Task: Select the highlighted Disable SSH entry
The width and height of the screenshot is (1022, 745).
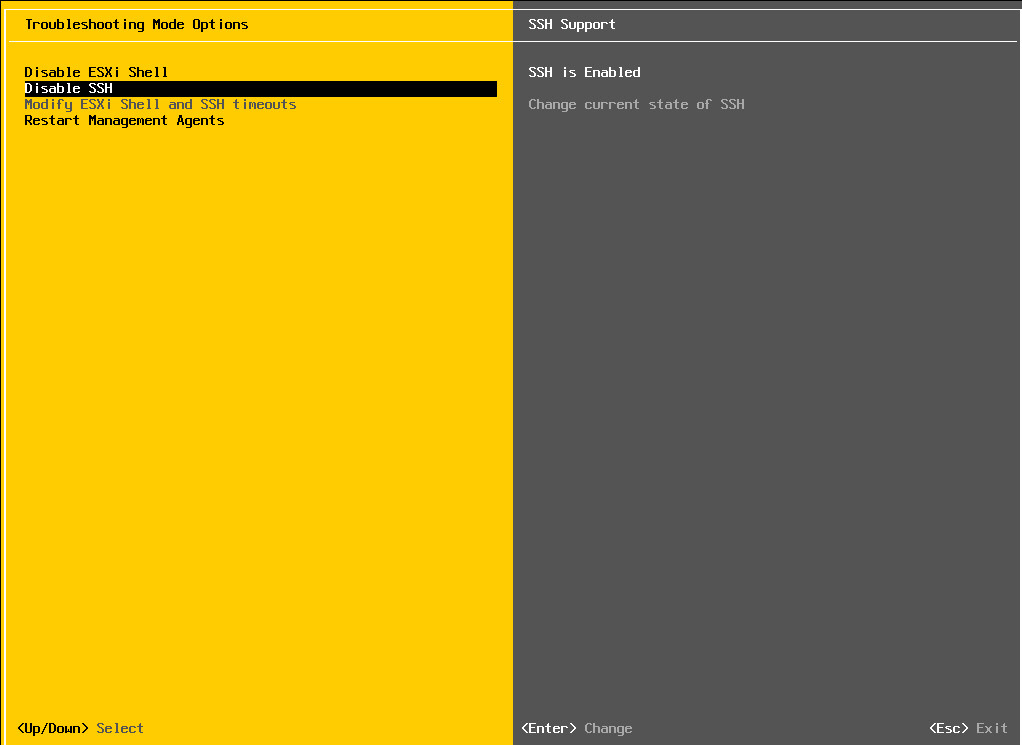Action: [x=261, y=89]
